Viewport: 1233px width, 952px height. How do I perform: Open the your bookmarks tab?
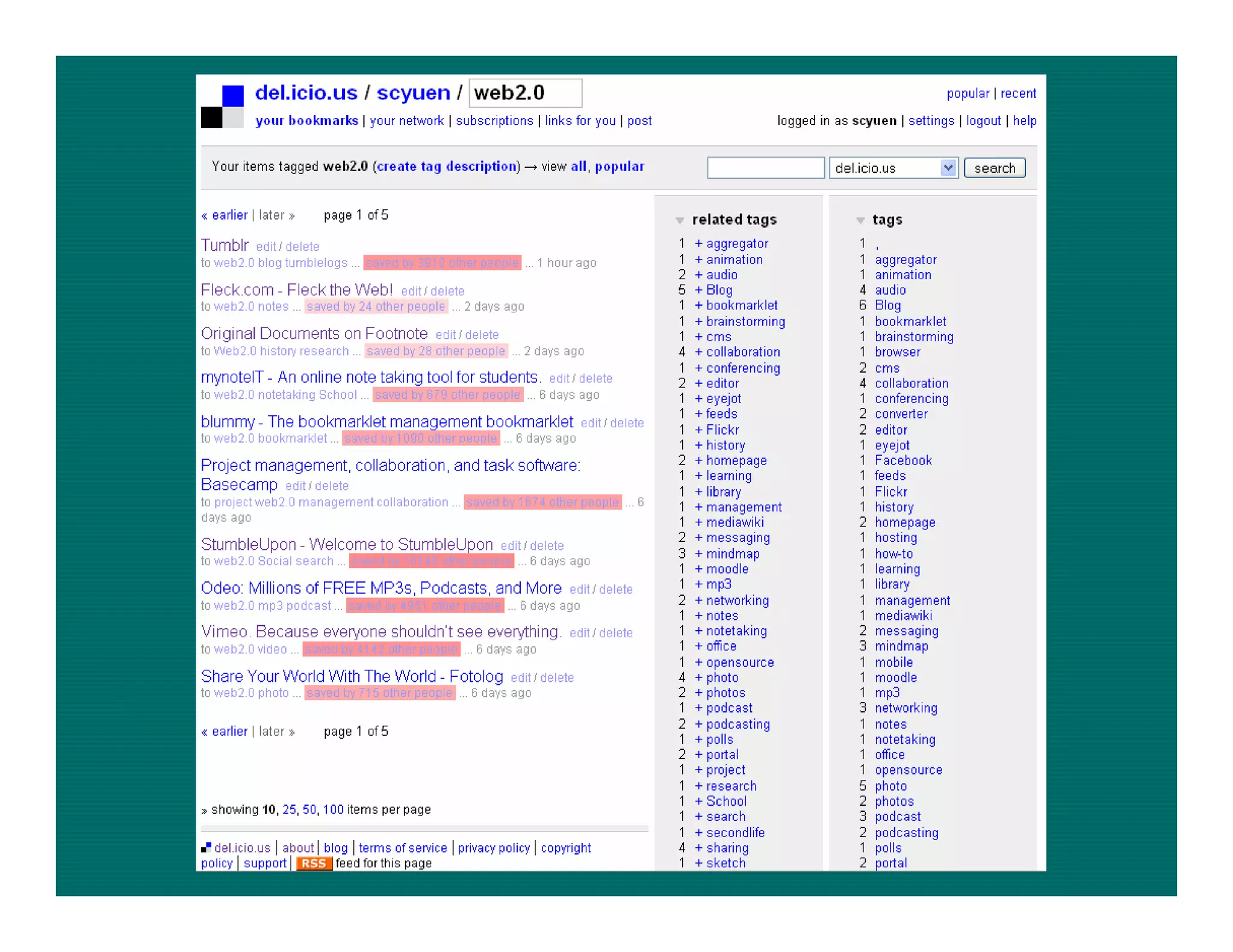coord(306,120)
